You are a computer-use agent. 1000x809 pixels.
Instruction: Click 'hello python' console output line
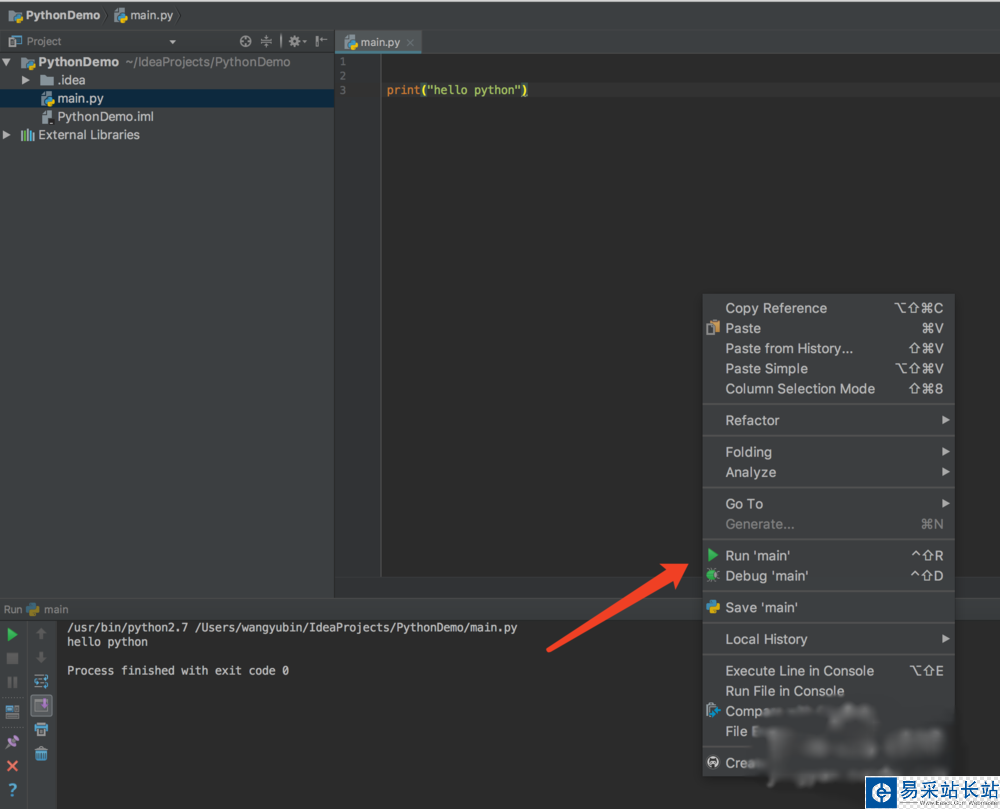tap(107, 642)
